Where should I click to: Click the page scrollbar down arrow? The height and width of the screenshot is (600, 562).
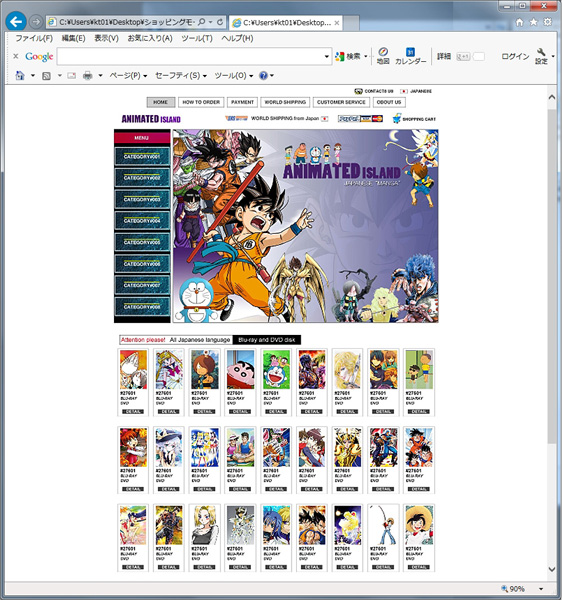click(552, 569)
